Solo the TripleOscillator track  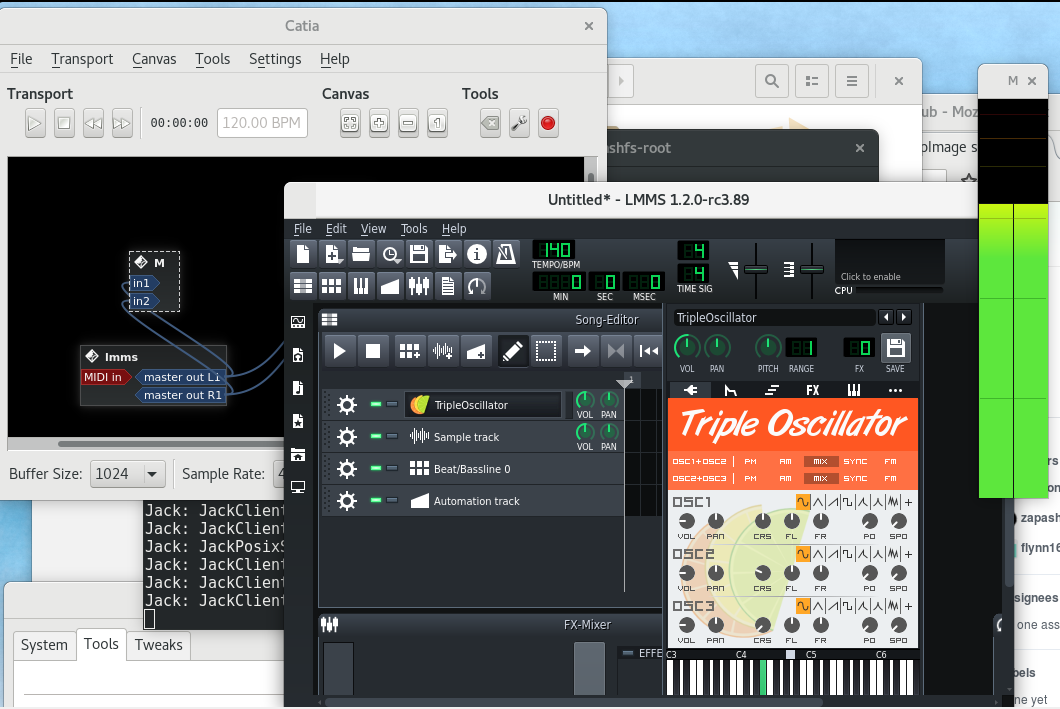pyautogui.click(x=392, y=404)
